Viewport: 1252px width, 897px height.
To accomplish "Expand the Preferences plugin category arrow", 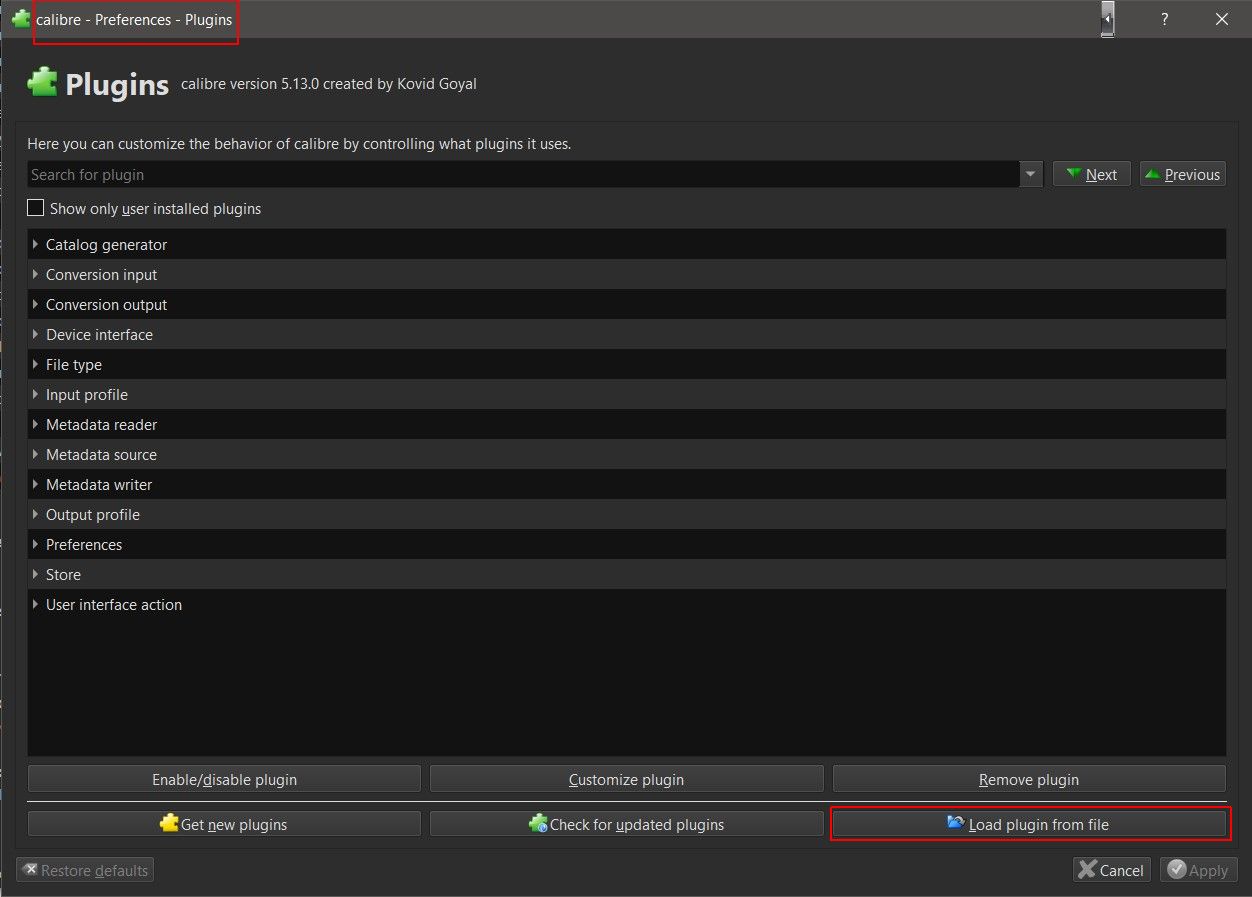I will pyautogui.click(x=36, y=544).
